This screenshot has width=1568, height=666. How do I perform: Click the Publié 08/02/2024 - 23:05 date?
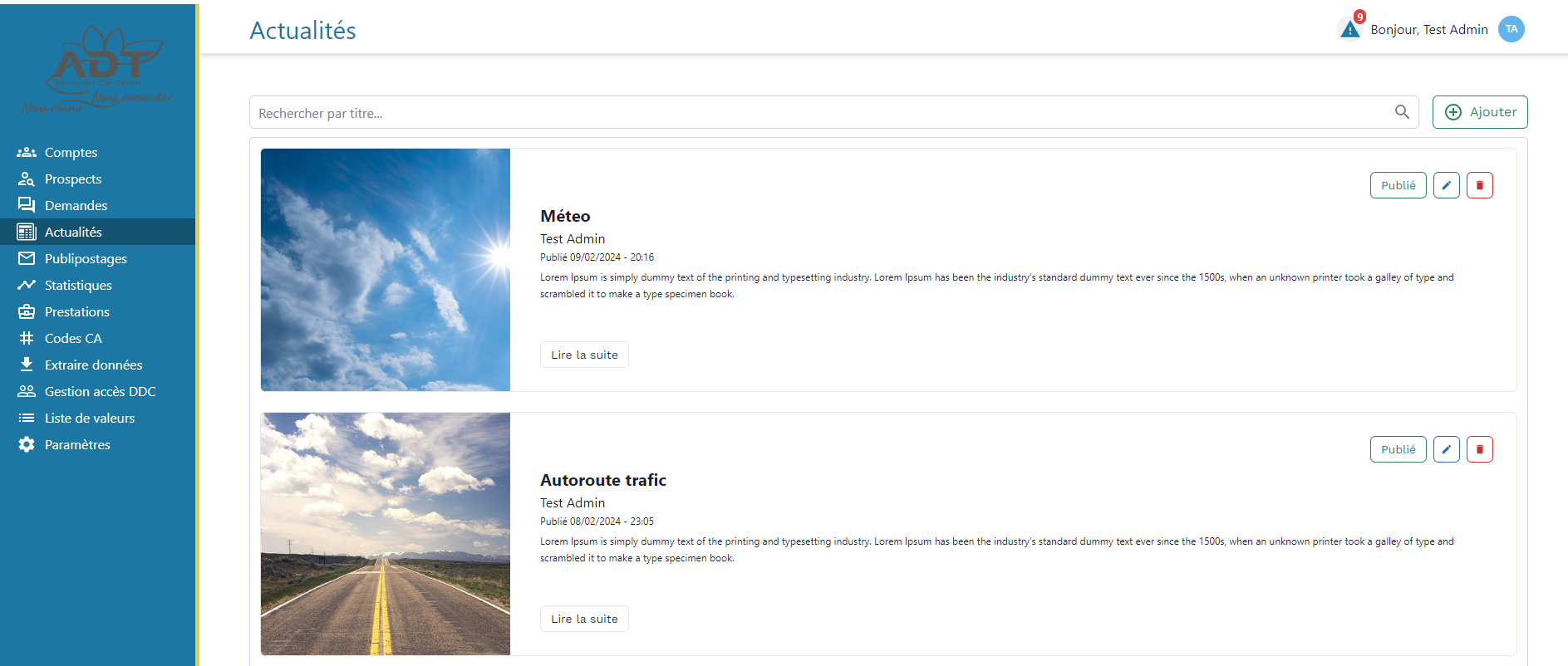tap(597, 522)
